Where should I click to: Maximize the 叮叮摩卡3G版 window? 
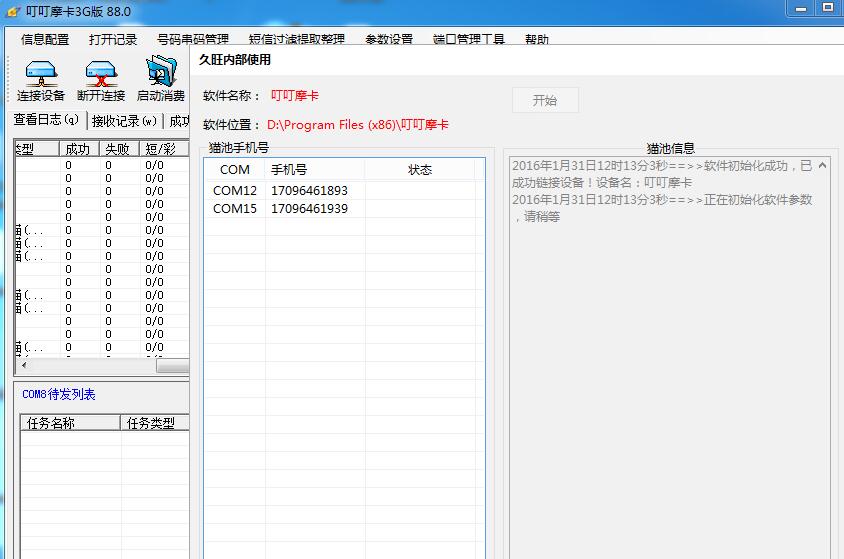pyautogui.click(x=828, y=8)
